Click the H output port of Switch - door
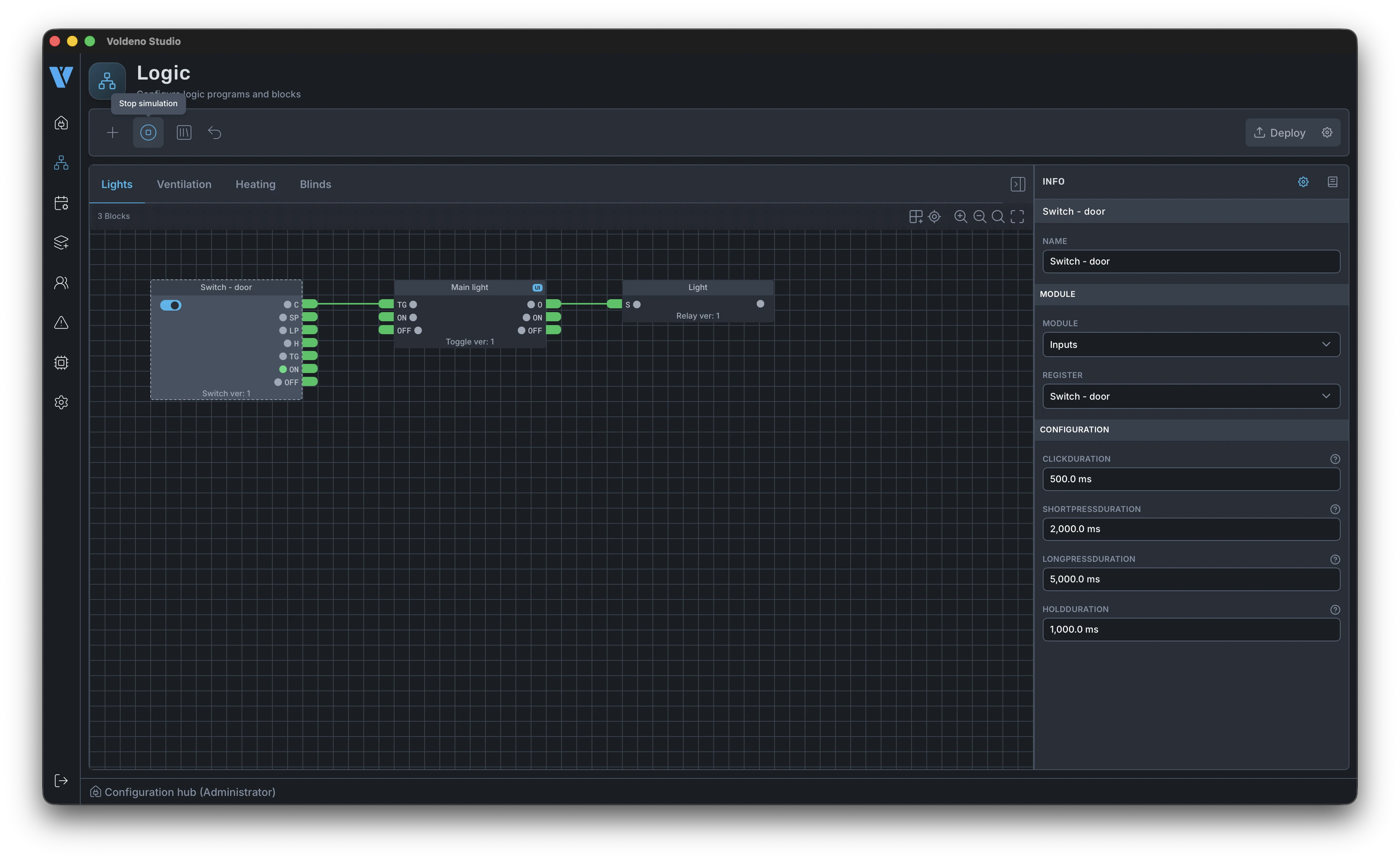 click(x=310, y=343)
